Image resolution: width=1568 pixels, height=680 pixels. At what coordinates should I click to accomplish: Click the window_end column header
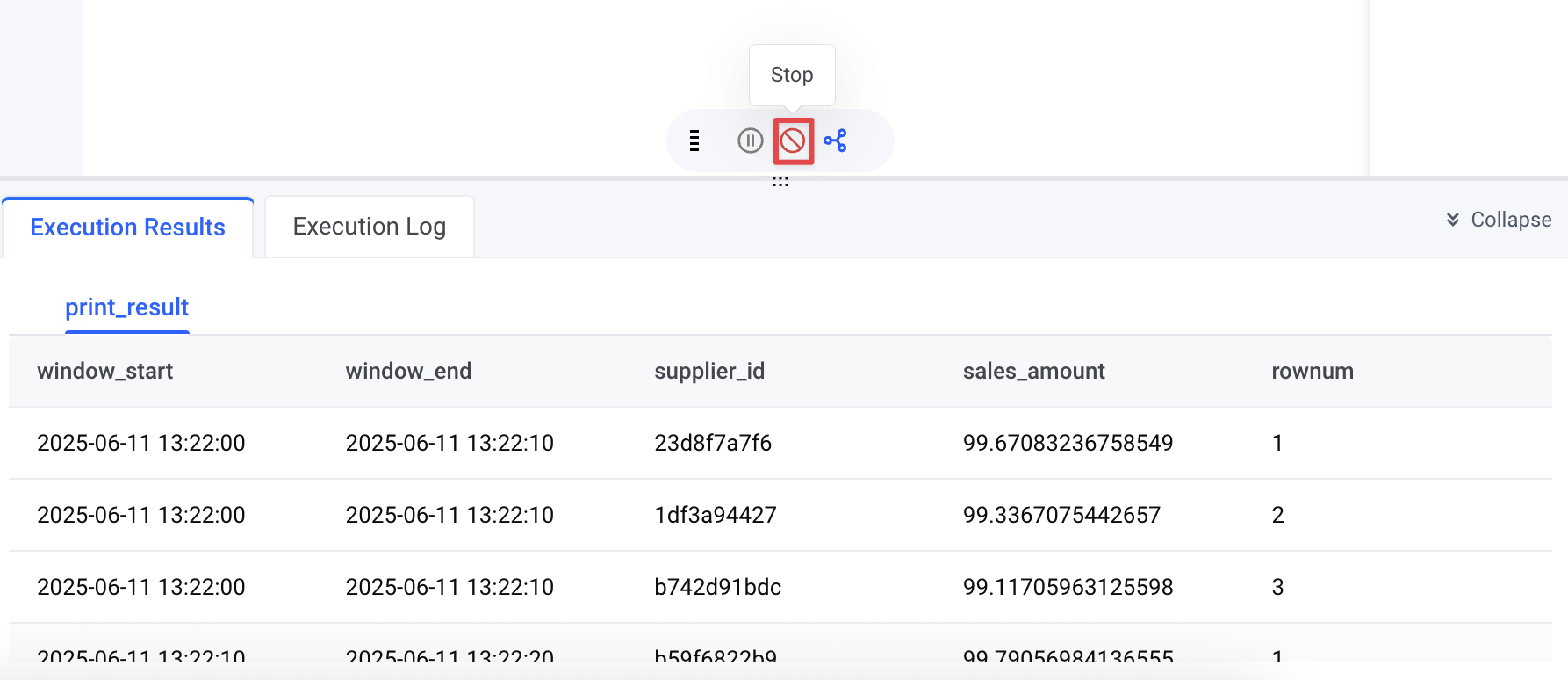click(x=408, y=371)
